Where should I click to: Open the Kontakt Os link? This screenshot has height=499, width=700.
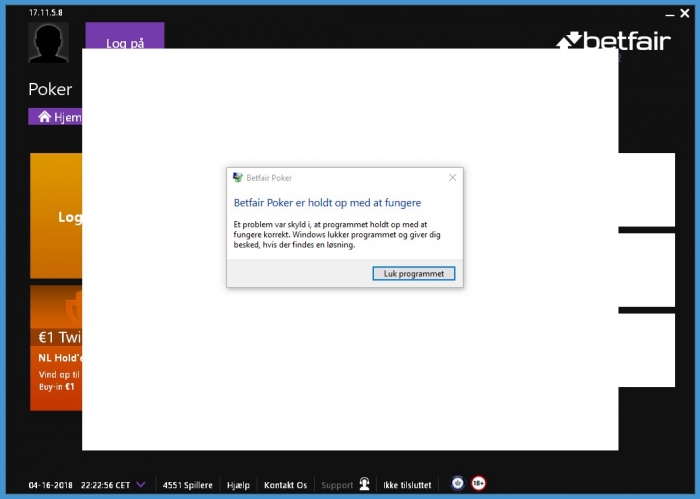(x=285, y=485)
